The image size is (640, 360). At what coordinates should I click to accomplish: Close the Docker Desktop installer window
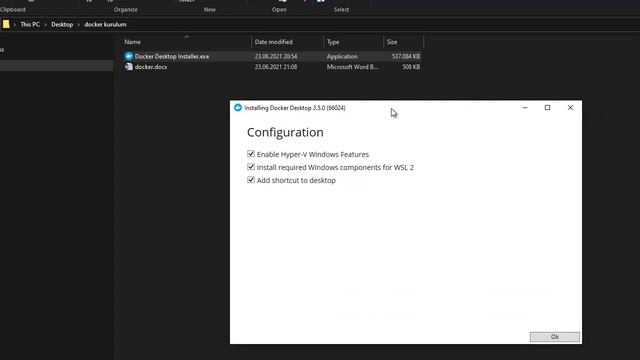[x=570, y=107]
